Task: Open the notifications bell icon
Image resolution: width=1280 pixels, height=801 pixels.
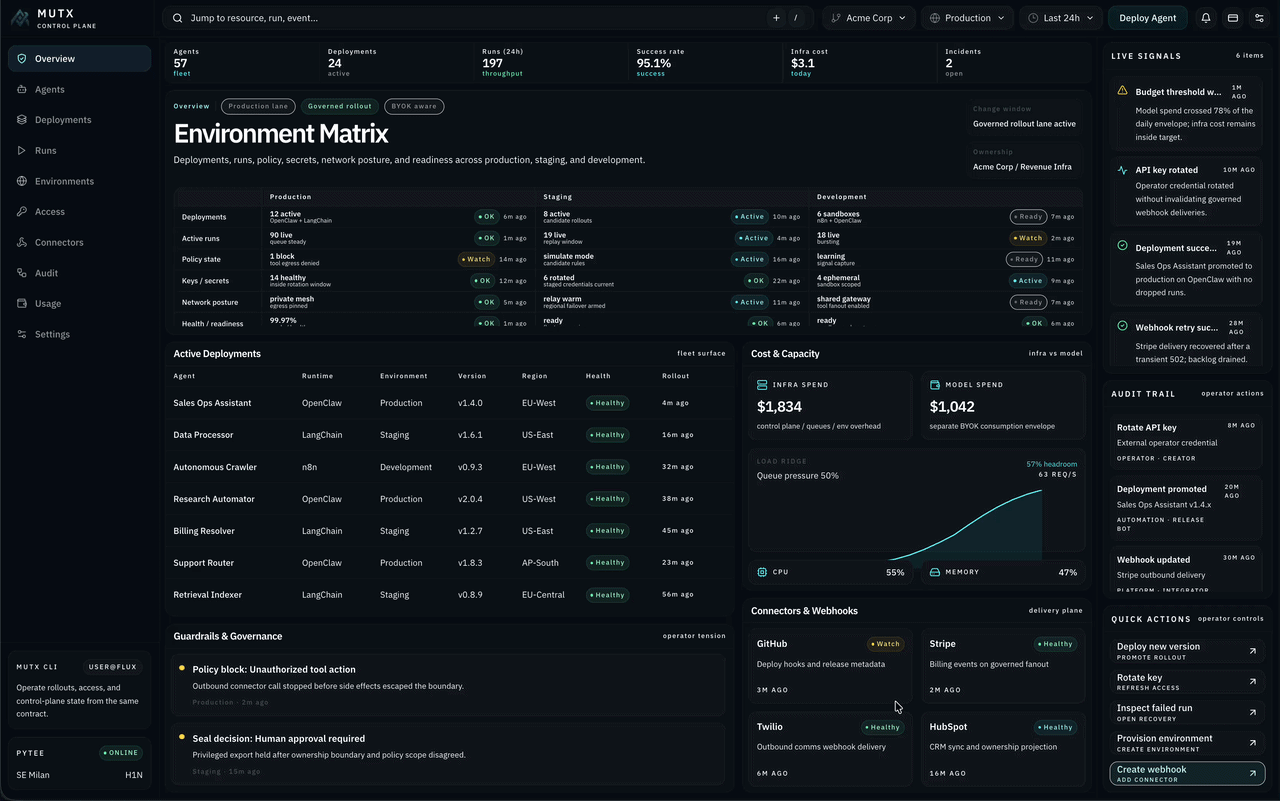Action: click(x=1206, y=18)
